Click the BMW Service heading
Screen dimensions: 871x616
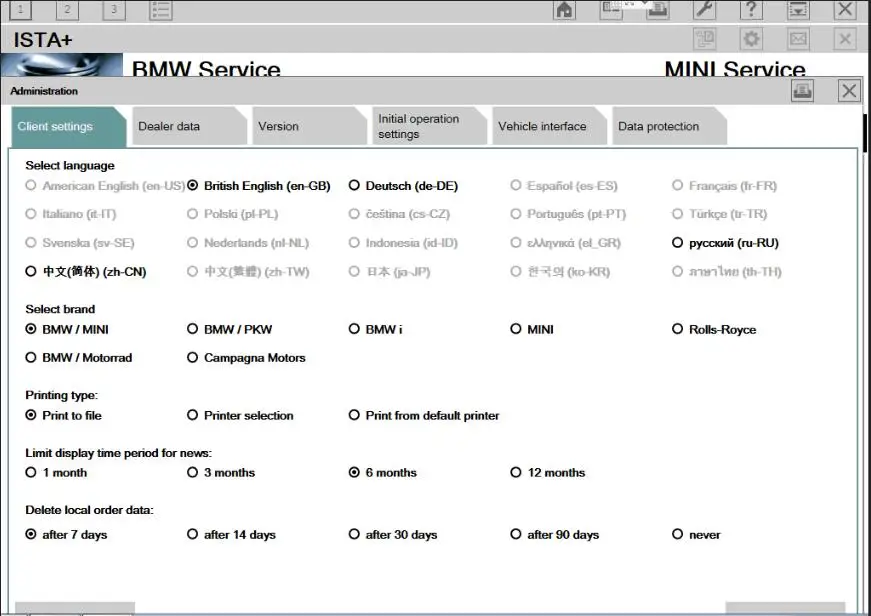pos(206,68)
